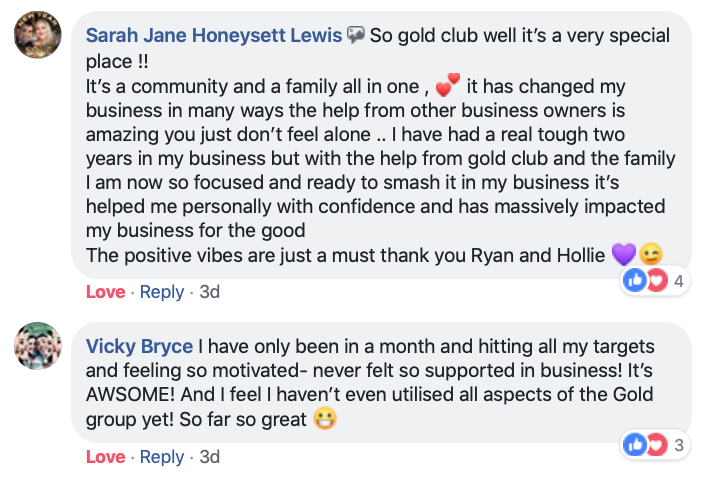Screen dimensions: 710x477
Task: Click the grinning emoji in Vicky's comment
Action: [325, 419]
